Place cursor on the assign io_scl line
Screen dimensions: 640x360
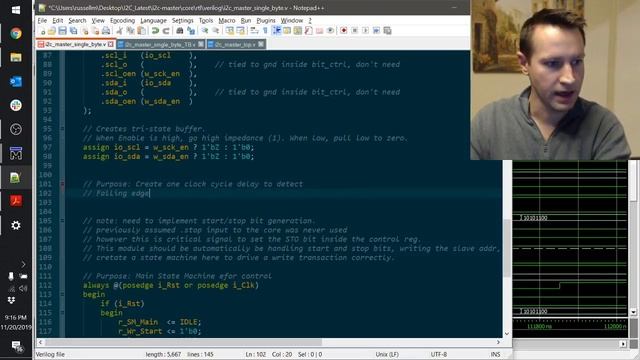[x=168, y=147]
